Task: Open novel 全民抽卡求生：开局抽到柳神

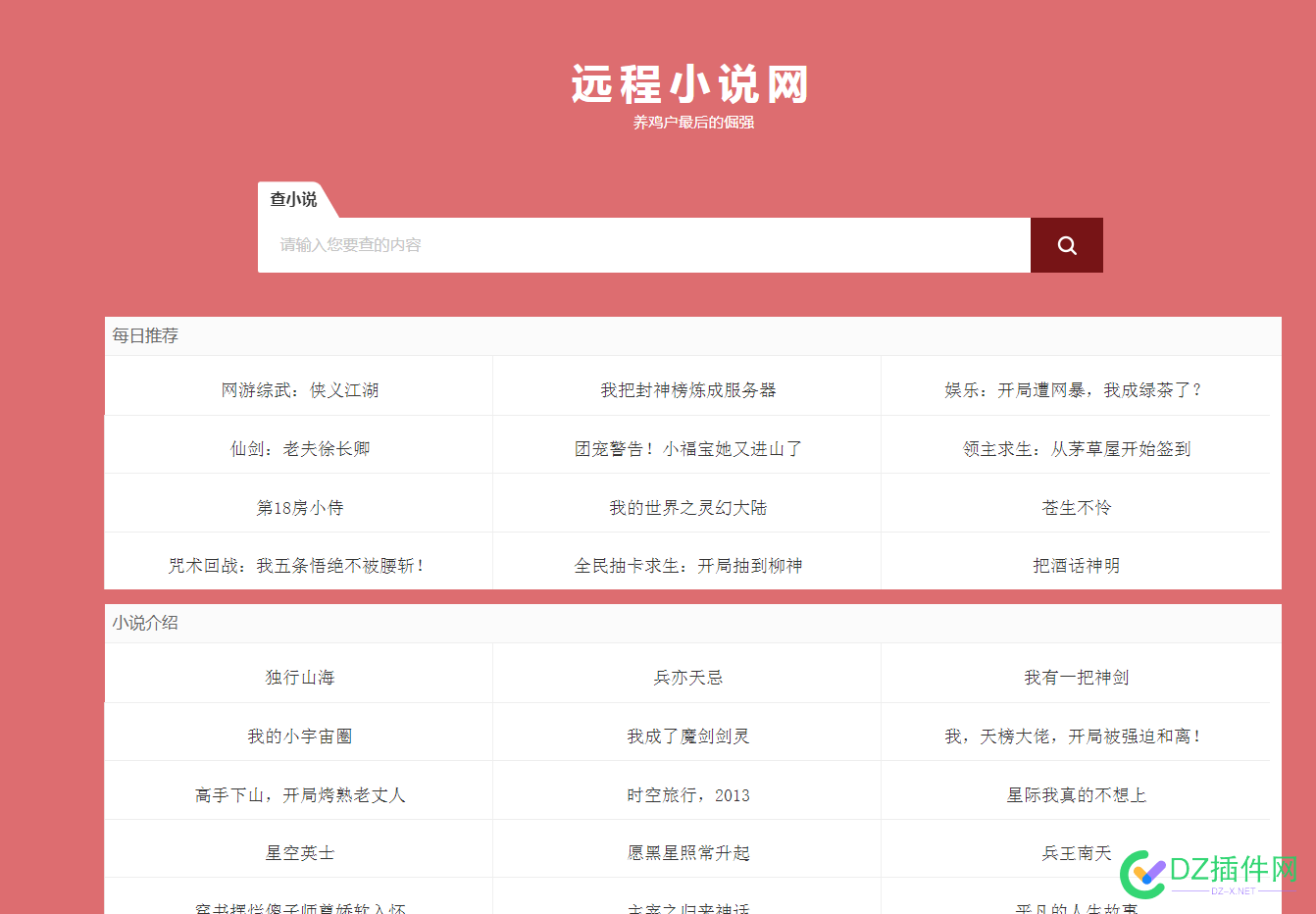Action: [688, 566]
